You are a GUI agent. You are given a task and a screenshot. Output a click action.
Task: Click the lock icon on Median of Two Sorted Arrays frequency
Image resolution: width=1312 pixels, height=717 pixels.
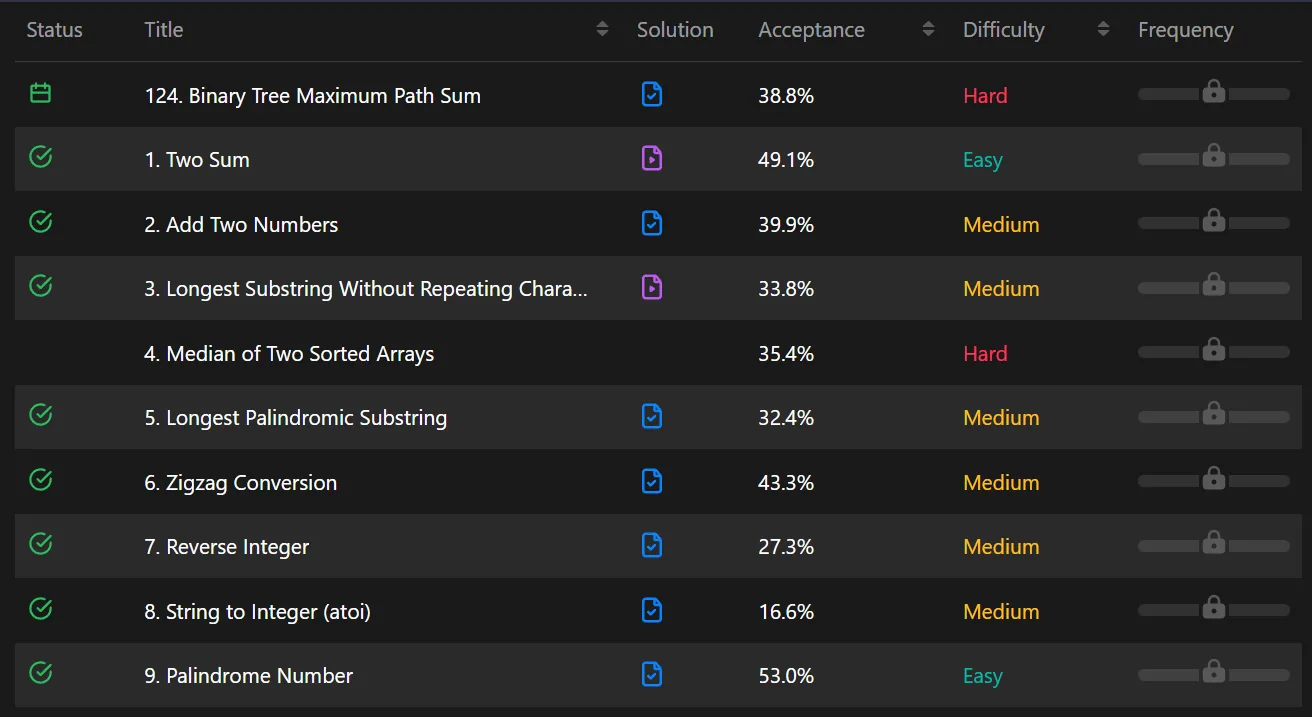pyautogui.click(x=1214, y=349)
